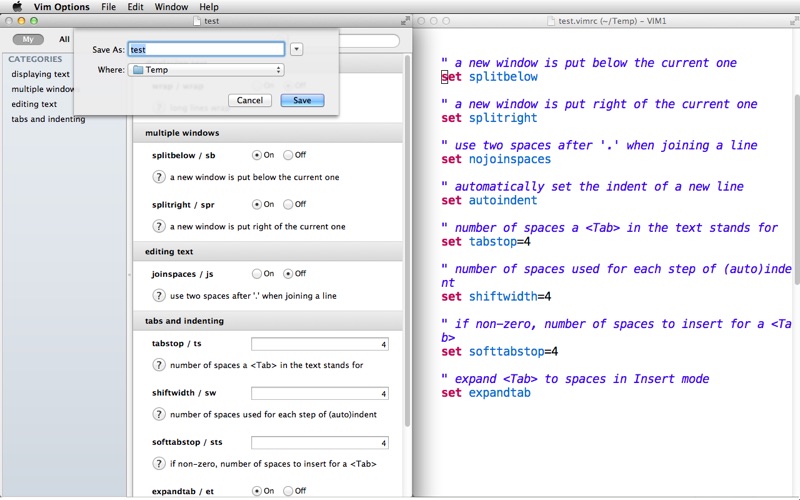Click 'set autoindent' in VIM window
This screenshot has height=500, width=800.
click(489, 201)
